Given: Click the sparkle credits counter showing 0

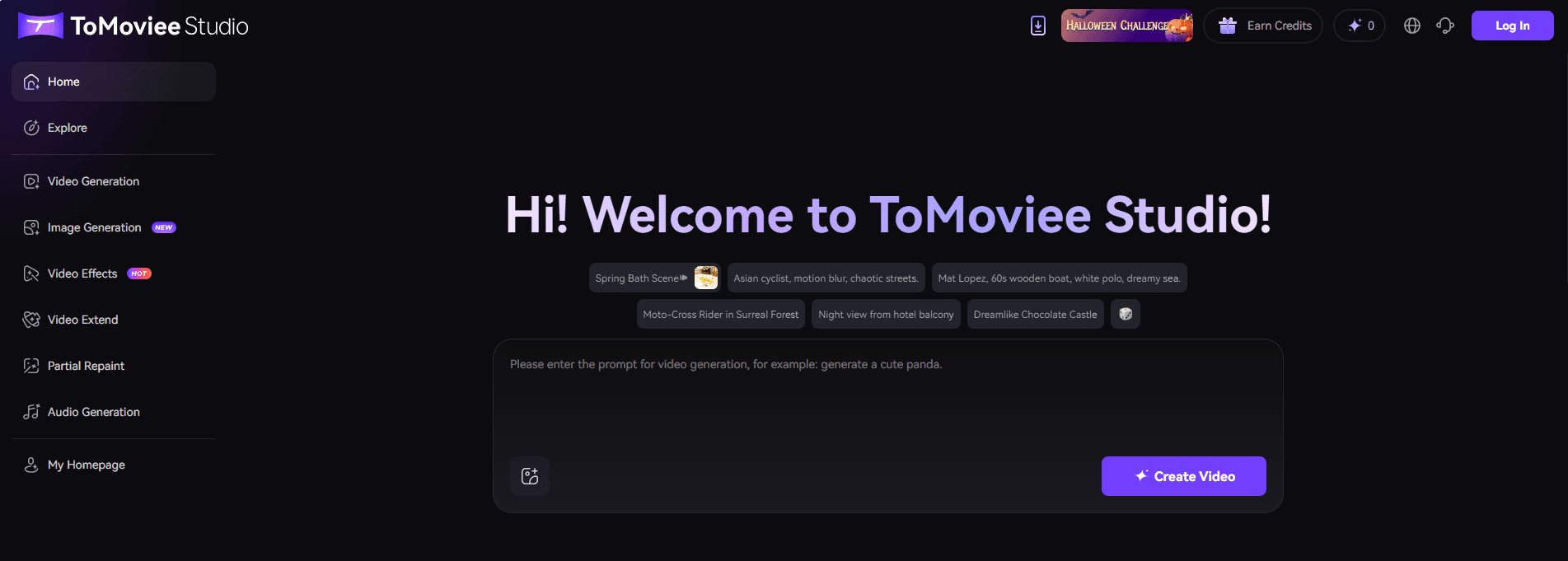Looking at the screenshot, I should click(1360, 26).
